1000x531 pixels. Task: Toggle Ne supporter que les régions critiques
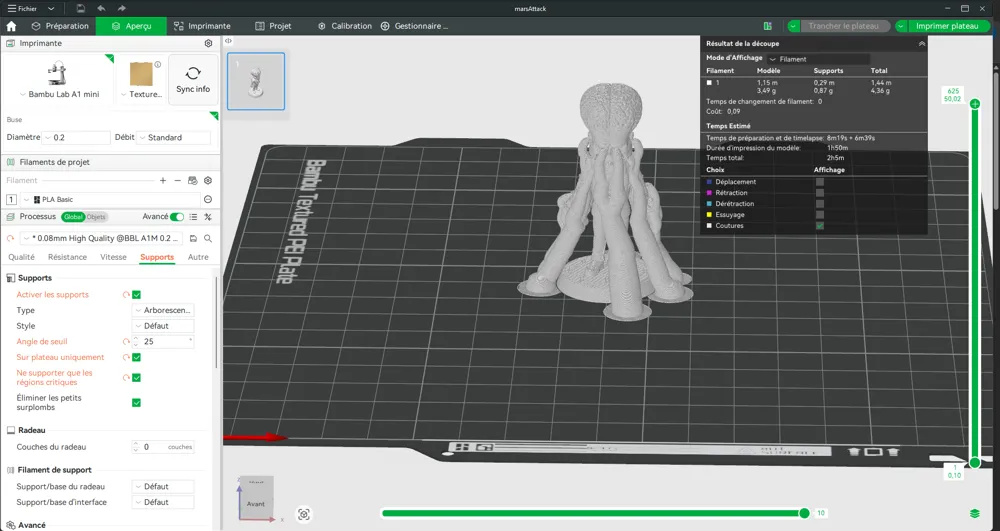(x=136, y=377)
